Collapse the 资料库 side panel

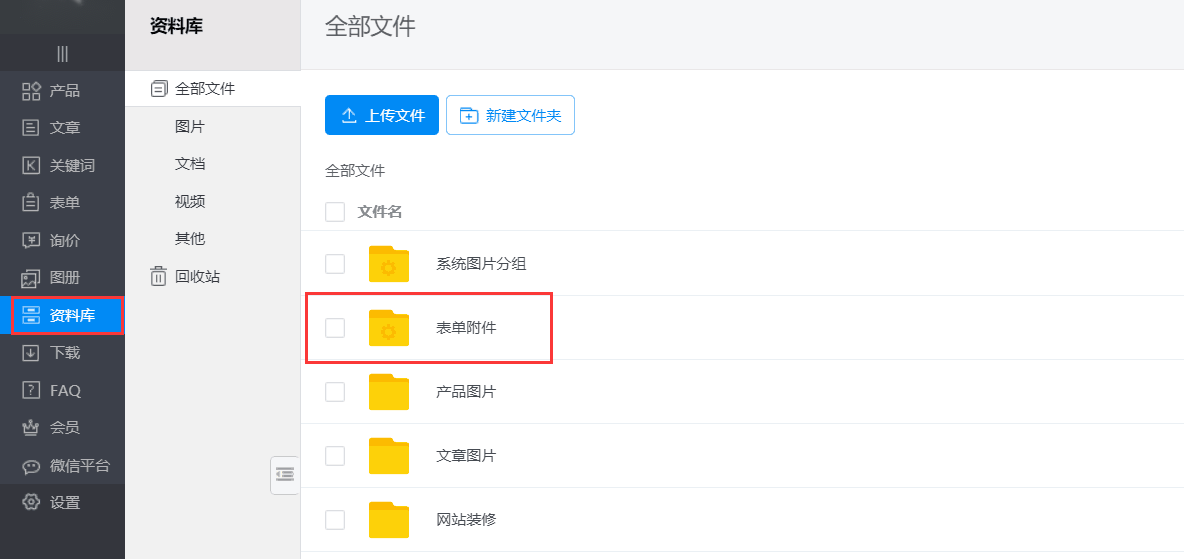[285, 475]
